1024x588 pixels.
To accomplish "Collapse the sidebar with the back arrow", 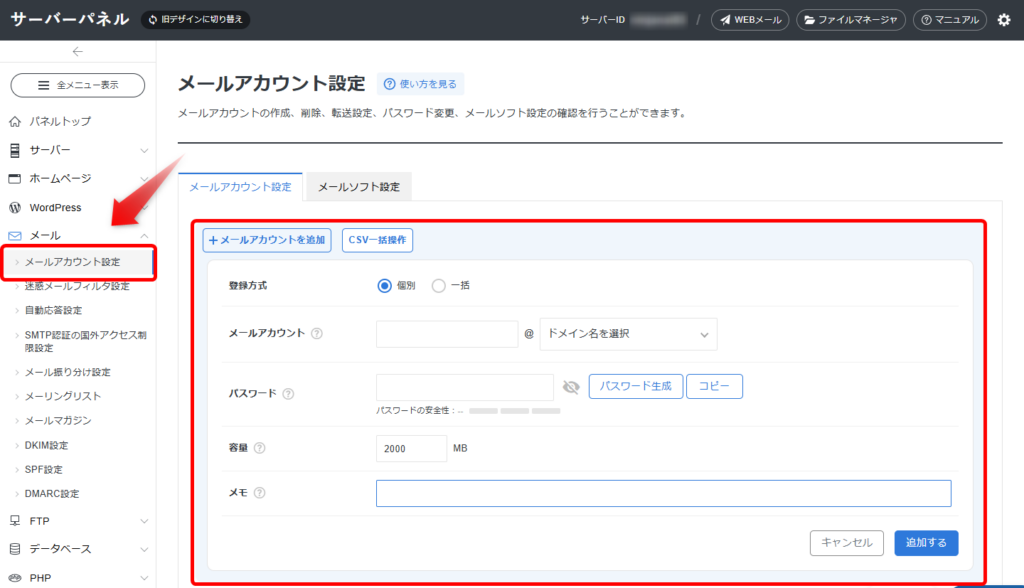I will [x=77, y=51].
